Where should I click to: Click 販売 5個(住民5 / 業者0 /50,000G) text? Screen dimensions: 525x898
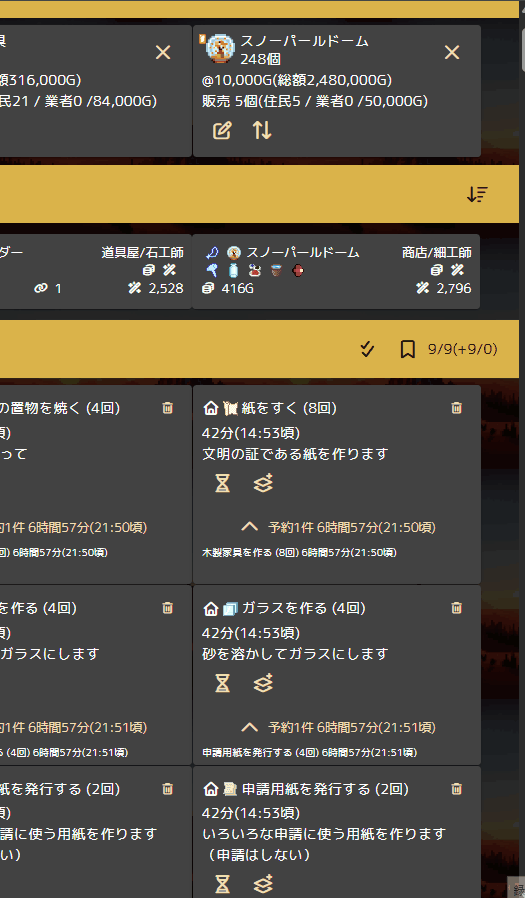(315, 101)
